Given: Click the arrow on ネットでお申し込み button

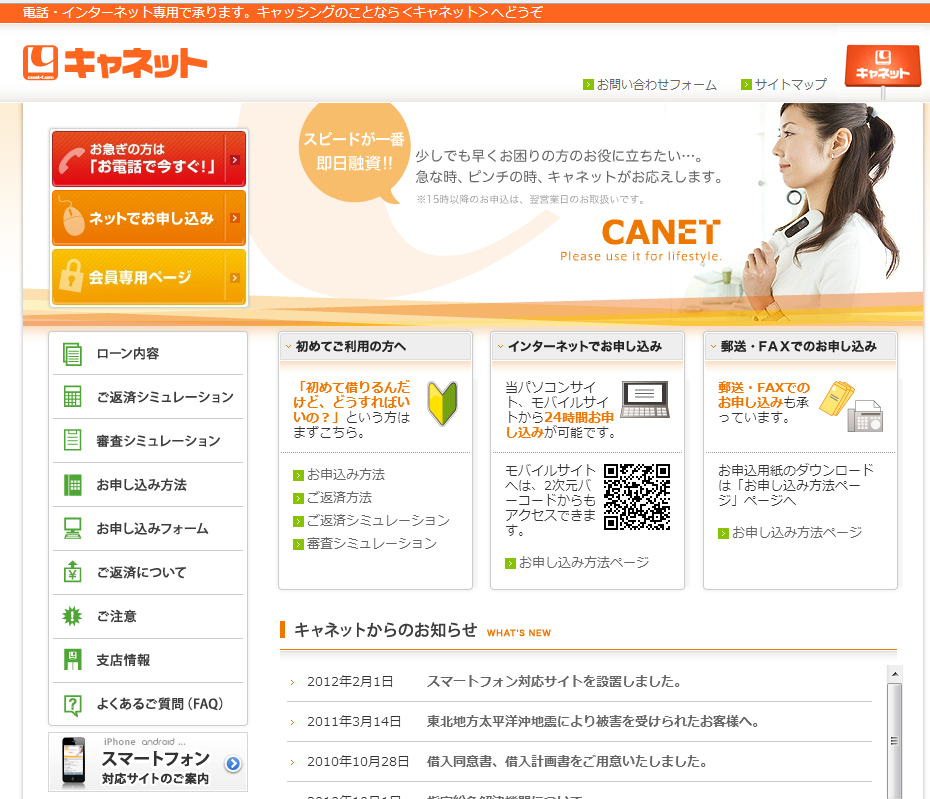Looking at the screenshot, I should tap(235, 218).
